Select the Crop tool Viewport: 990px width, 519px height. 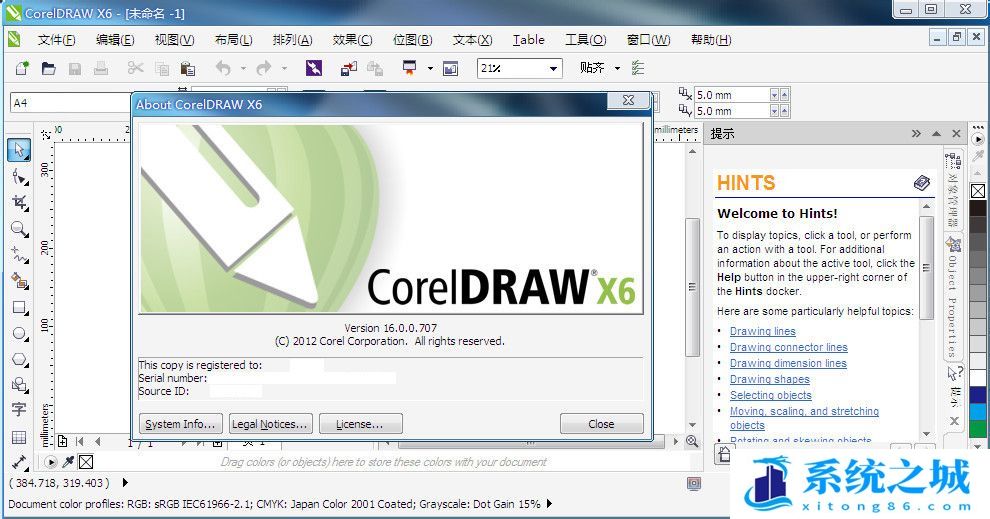click(x=20, y=202)
